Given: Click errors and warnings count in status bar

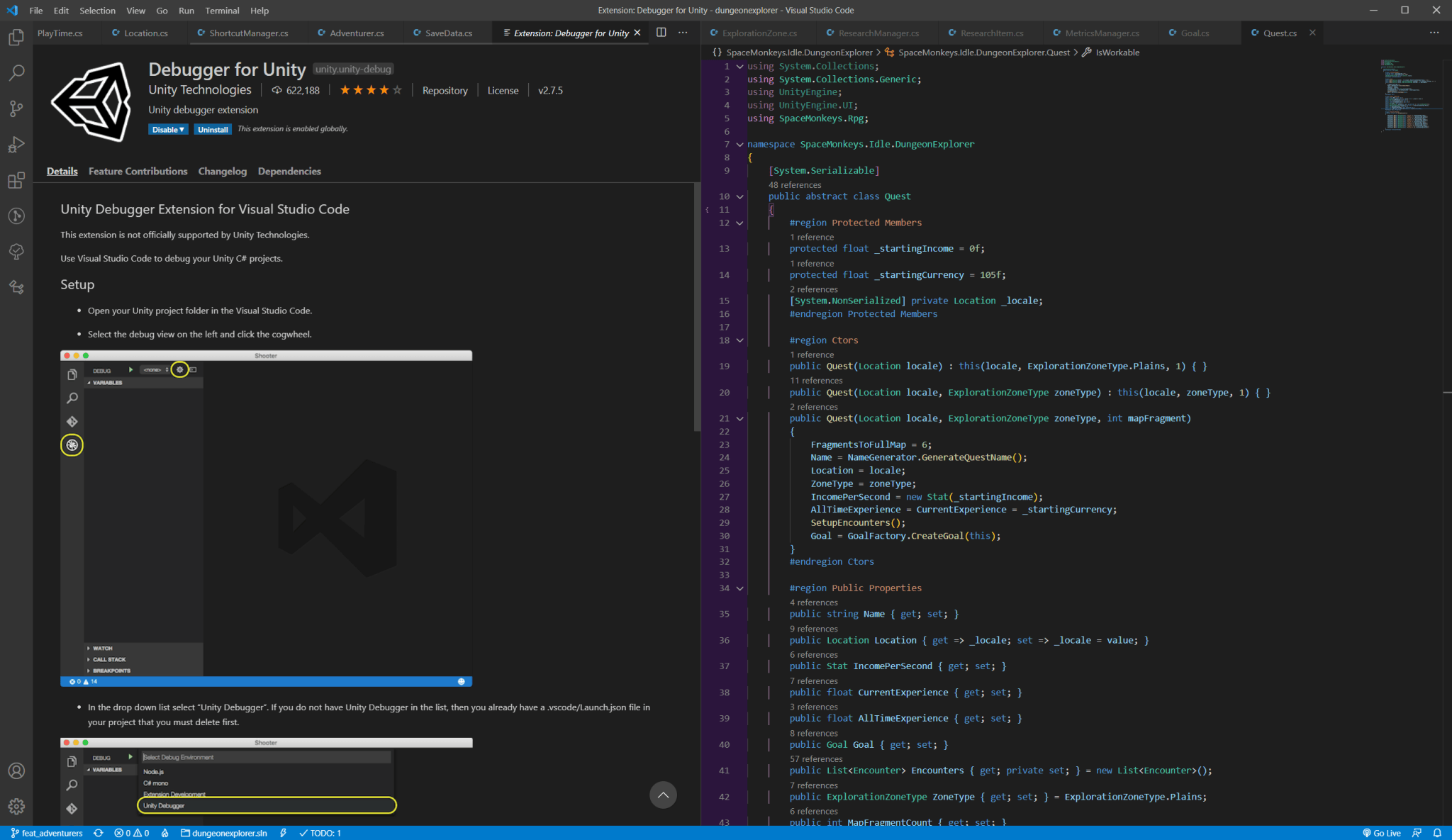Looking at the screenshot, I should coord(132,833).
